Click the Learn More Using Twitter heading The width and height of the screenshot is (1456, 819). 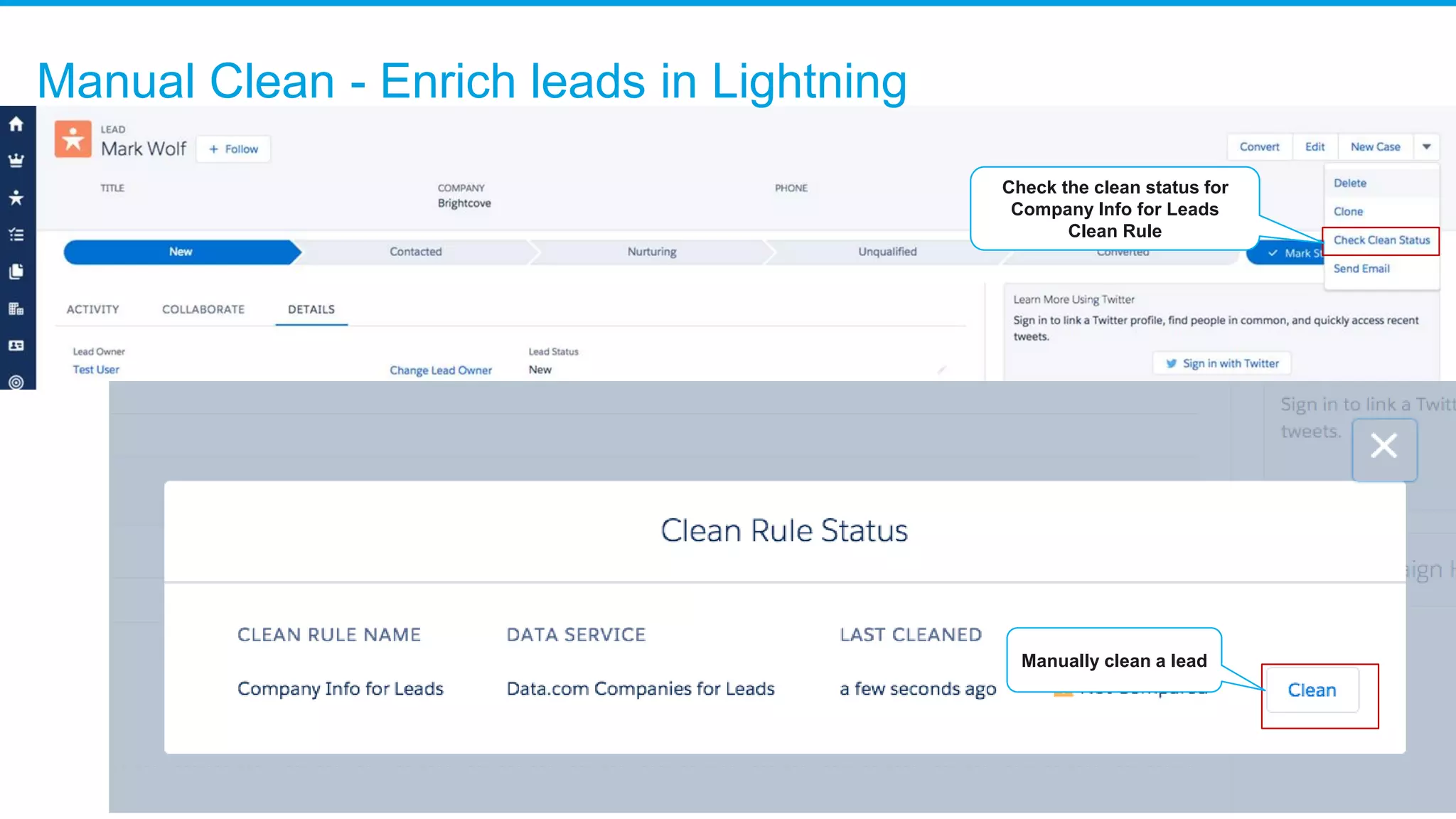(1074, 300)
